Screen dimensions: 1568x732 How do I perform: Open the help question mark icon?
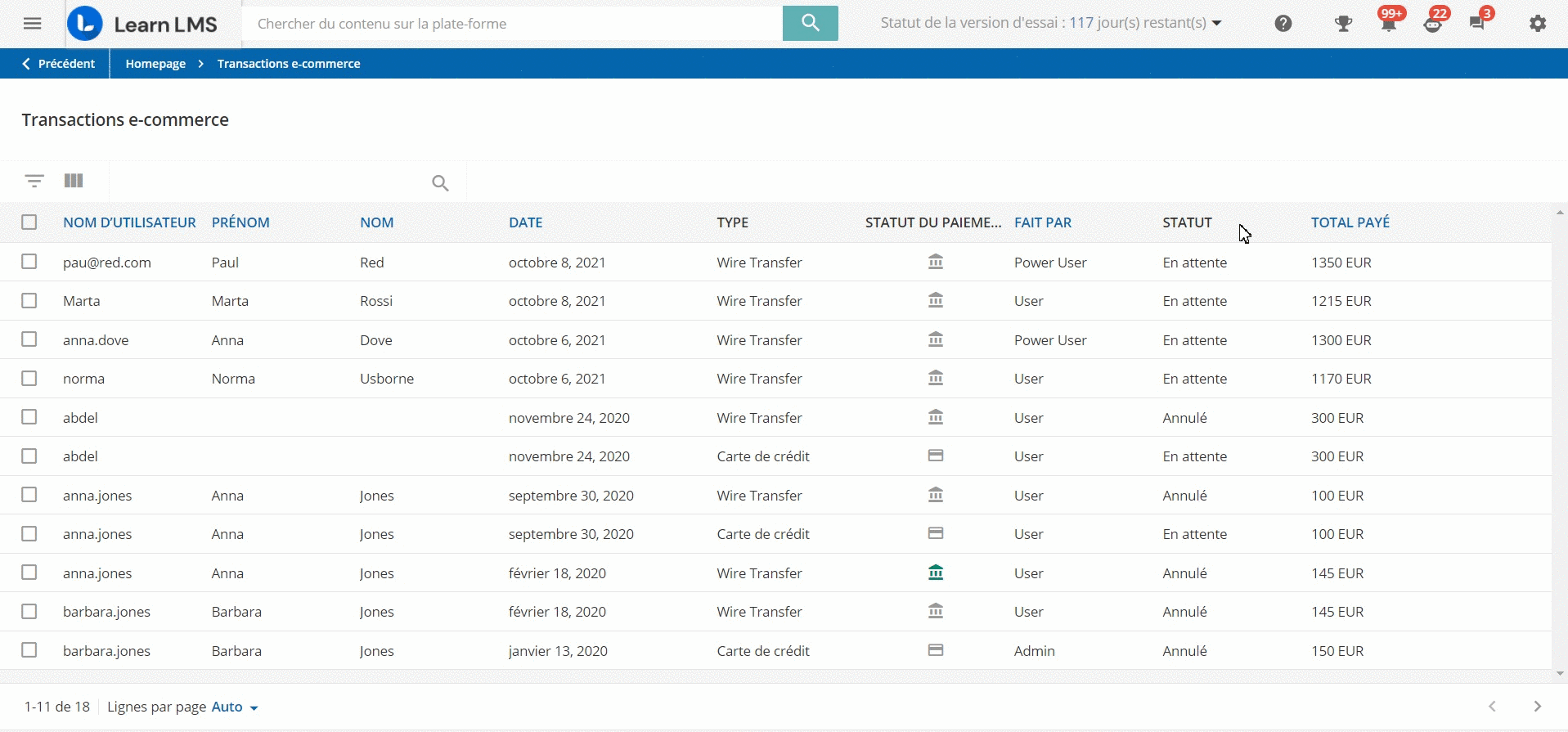click(1283, 24)
